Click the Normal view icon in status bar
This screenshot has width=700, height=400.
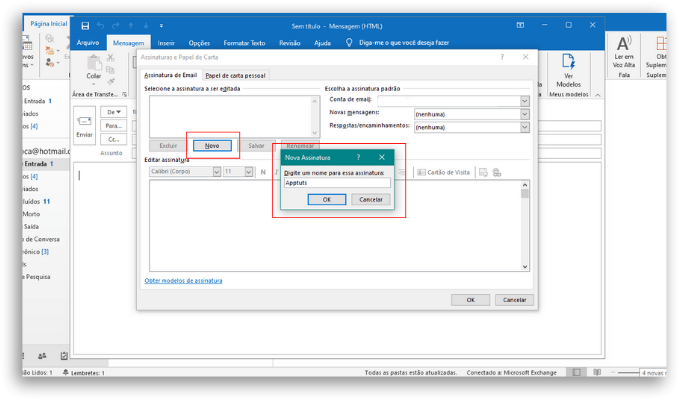(576, 372)
